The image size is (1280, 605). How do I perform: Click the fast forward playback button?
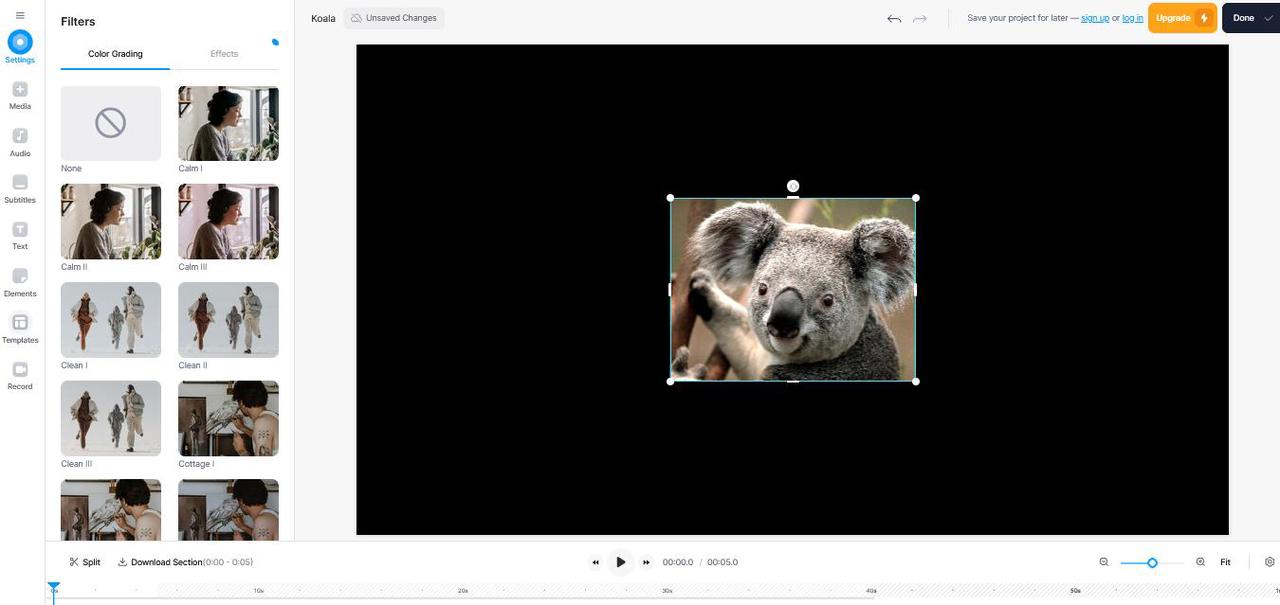point(646,562)
